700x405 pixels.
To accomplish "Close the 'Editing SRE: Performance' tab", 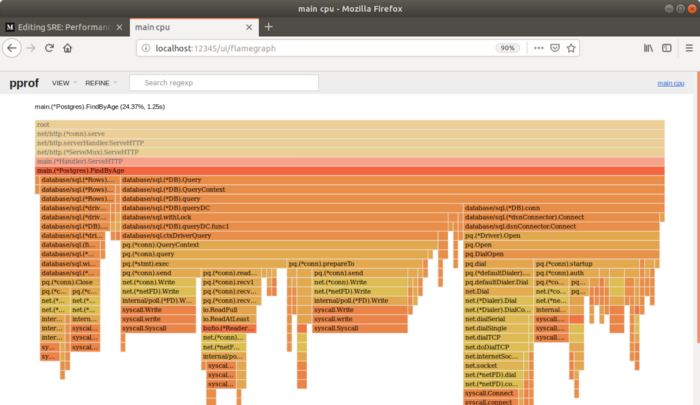I will coord(119,27).
